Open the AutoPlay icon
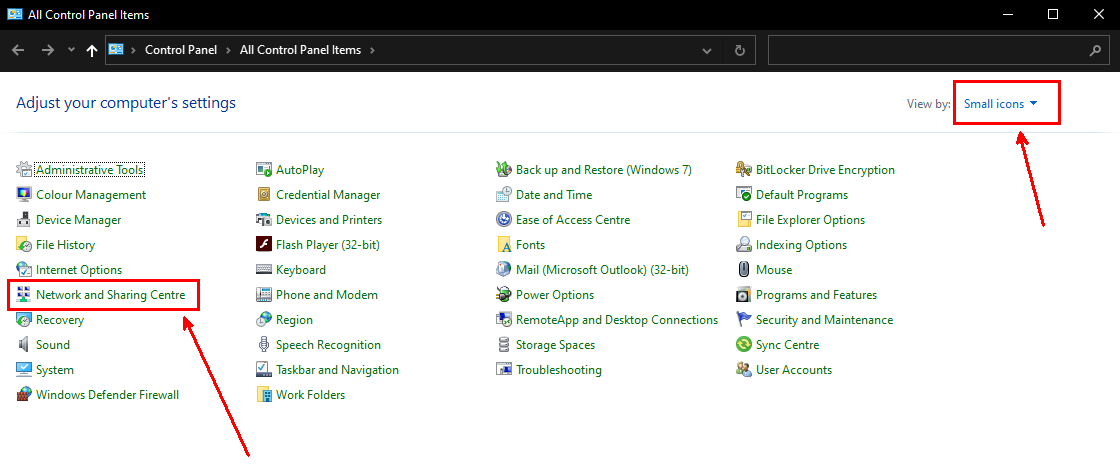 (264, 170)
